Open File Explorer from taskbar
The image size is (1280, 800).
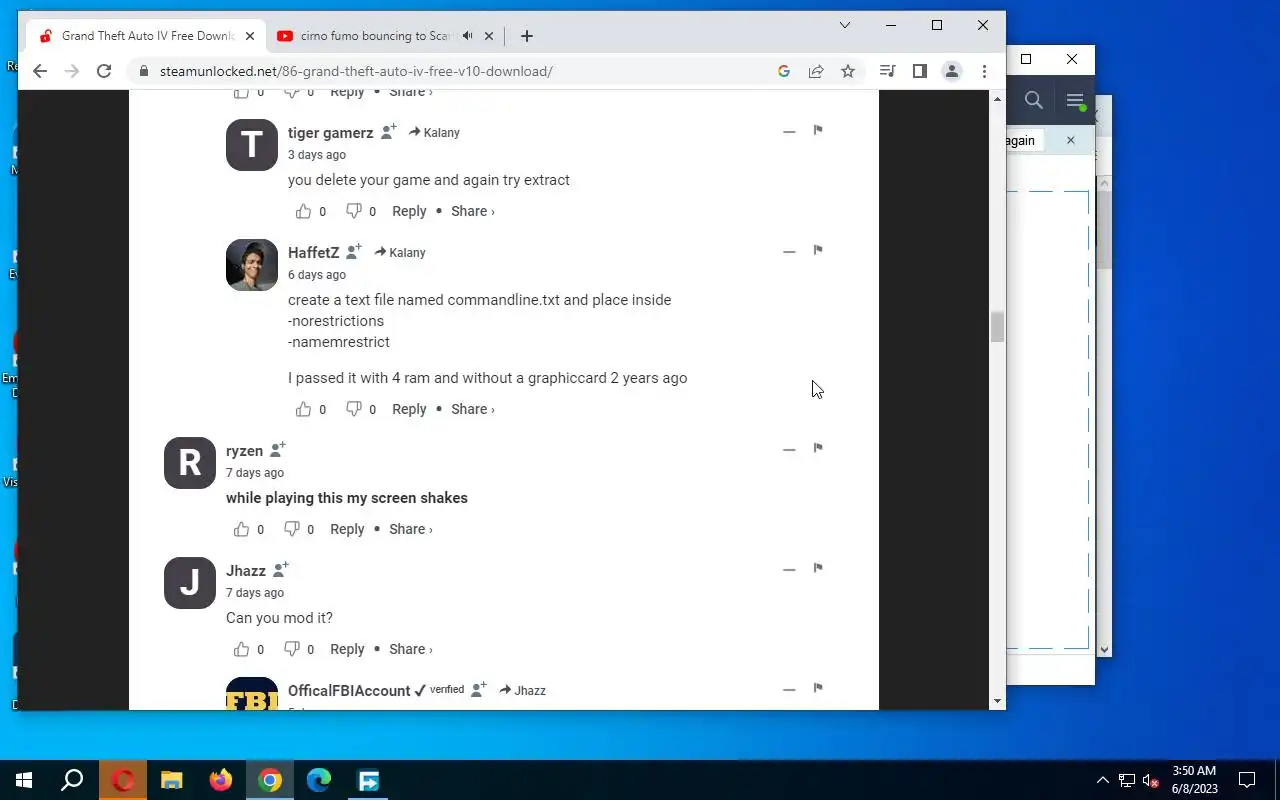(x=172, y=780)
